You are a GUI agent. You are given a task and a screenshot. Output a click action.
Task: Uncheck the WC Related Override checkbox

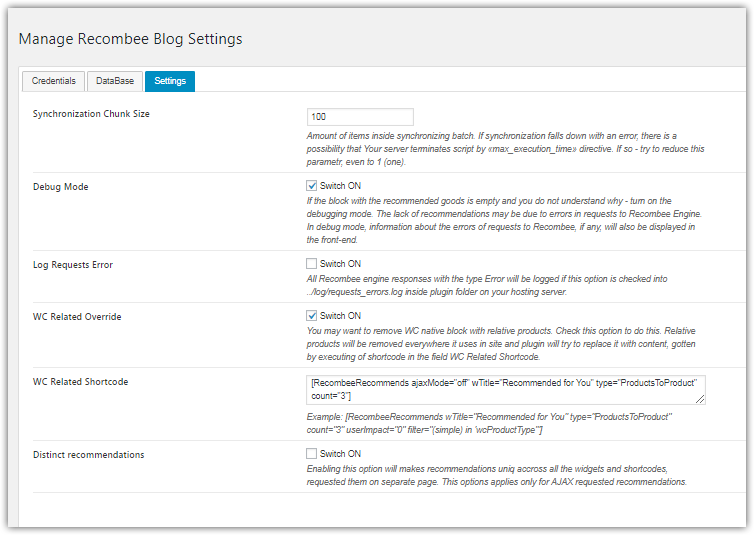pyautogui.click(x=312, y=316)
